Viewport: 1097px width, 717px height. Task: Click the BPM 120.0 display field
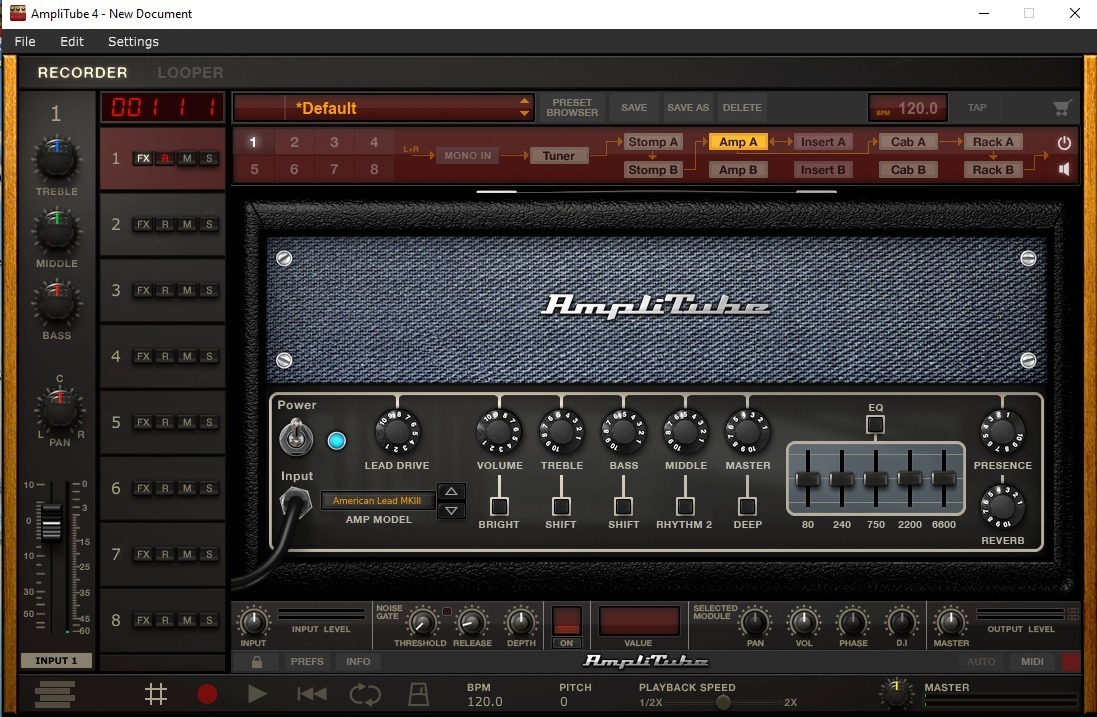point(908,108)
